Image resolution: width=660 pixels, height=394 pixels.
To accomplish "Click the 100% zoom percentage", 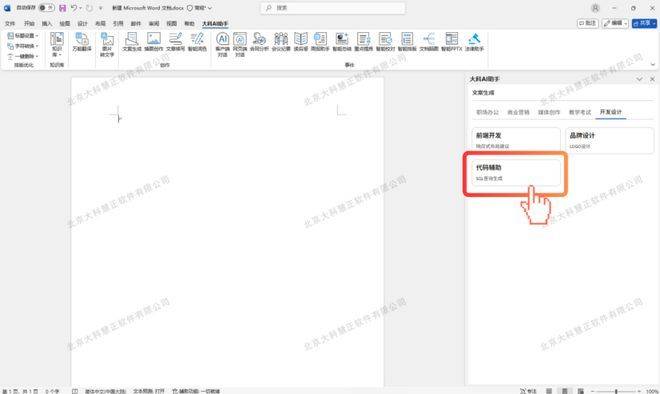I will point(651,391).
